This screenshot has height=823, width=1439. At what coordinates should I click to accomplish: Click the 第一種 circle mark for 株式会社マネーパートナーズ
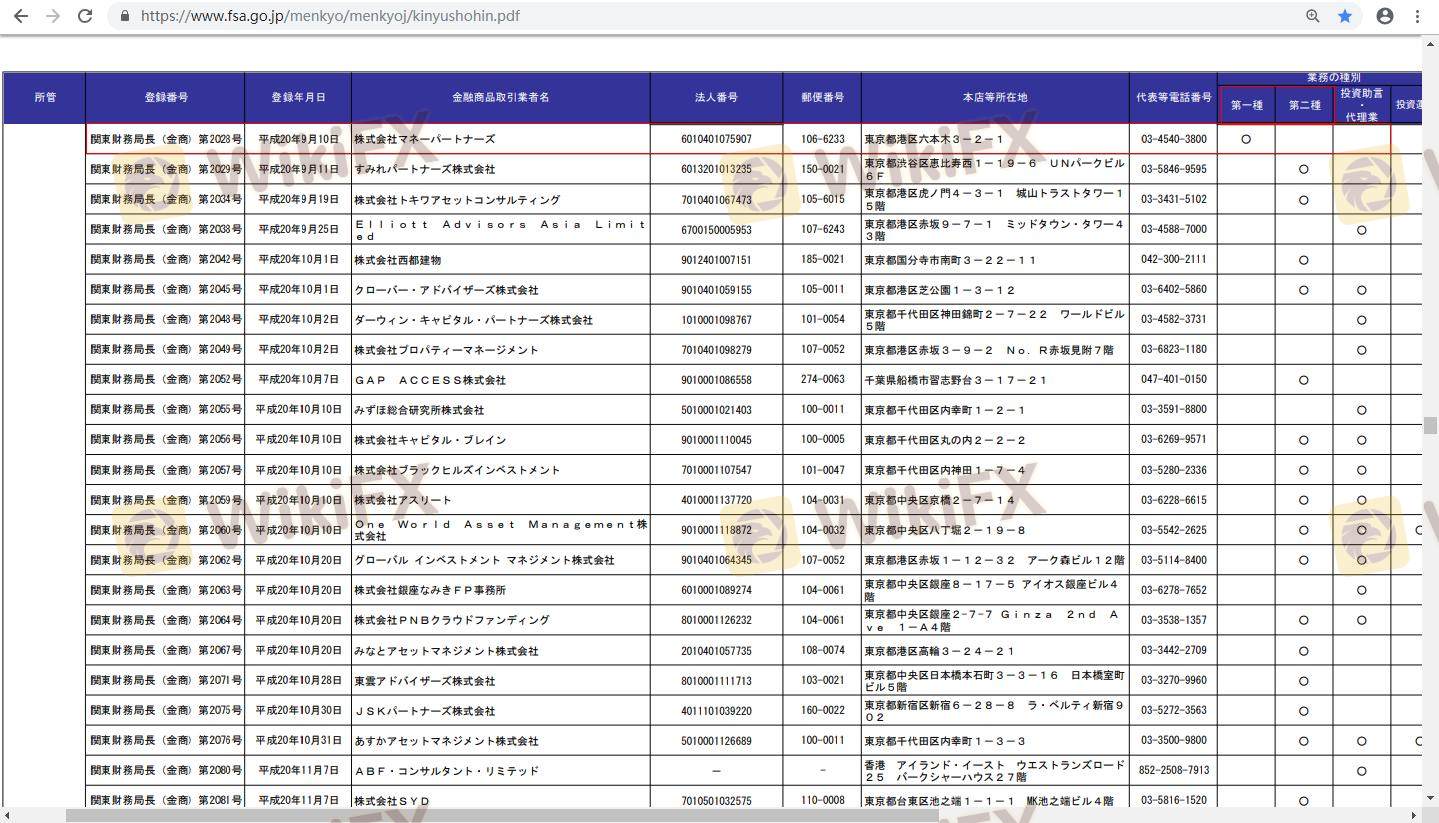1246,139
